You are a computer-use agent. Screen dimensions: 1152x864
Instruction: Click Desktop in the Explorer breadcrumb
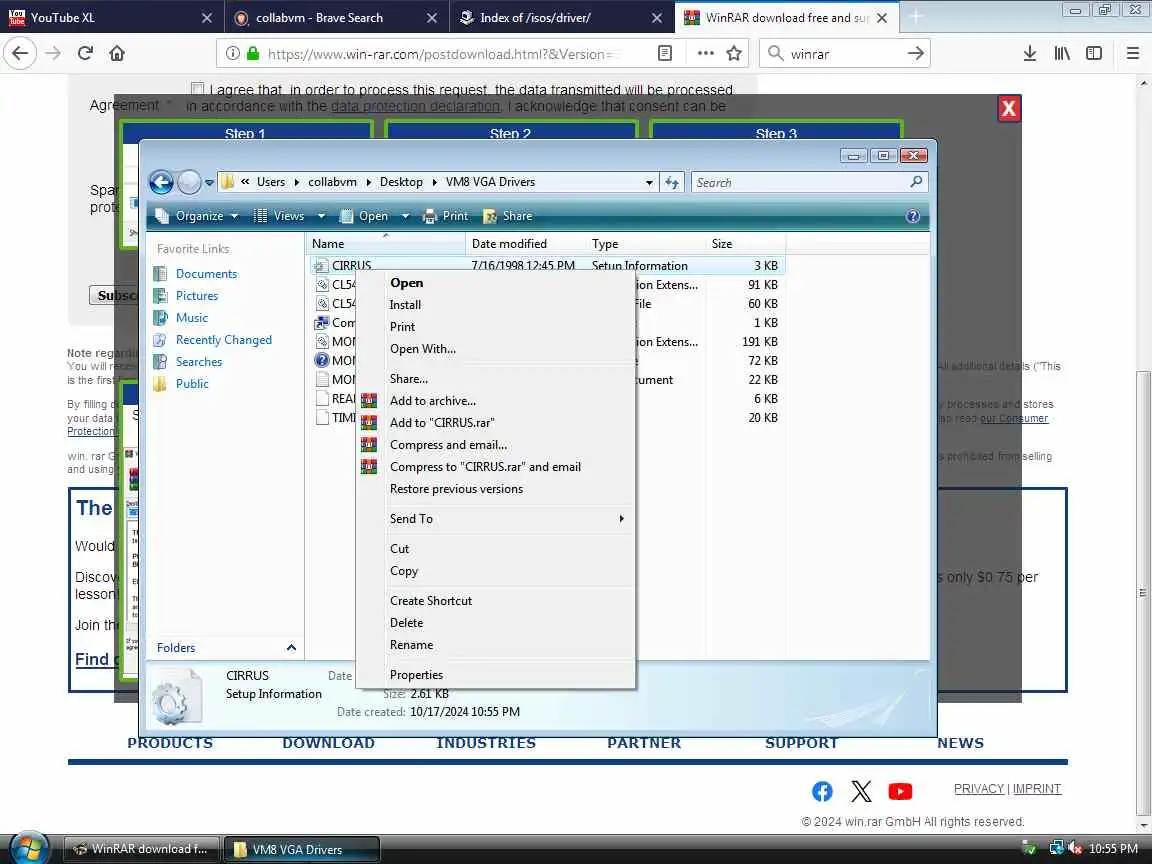point(401,182)
